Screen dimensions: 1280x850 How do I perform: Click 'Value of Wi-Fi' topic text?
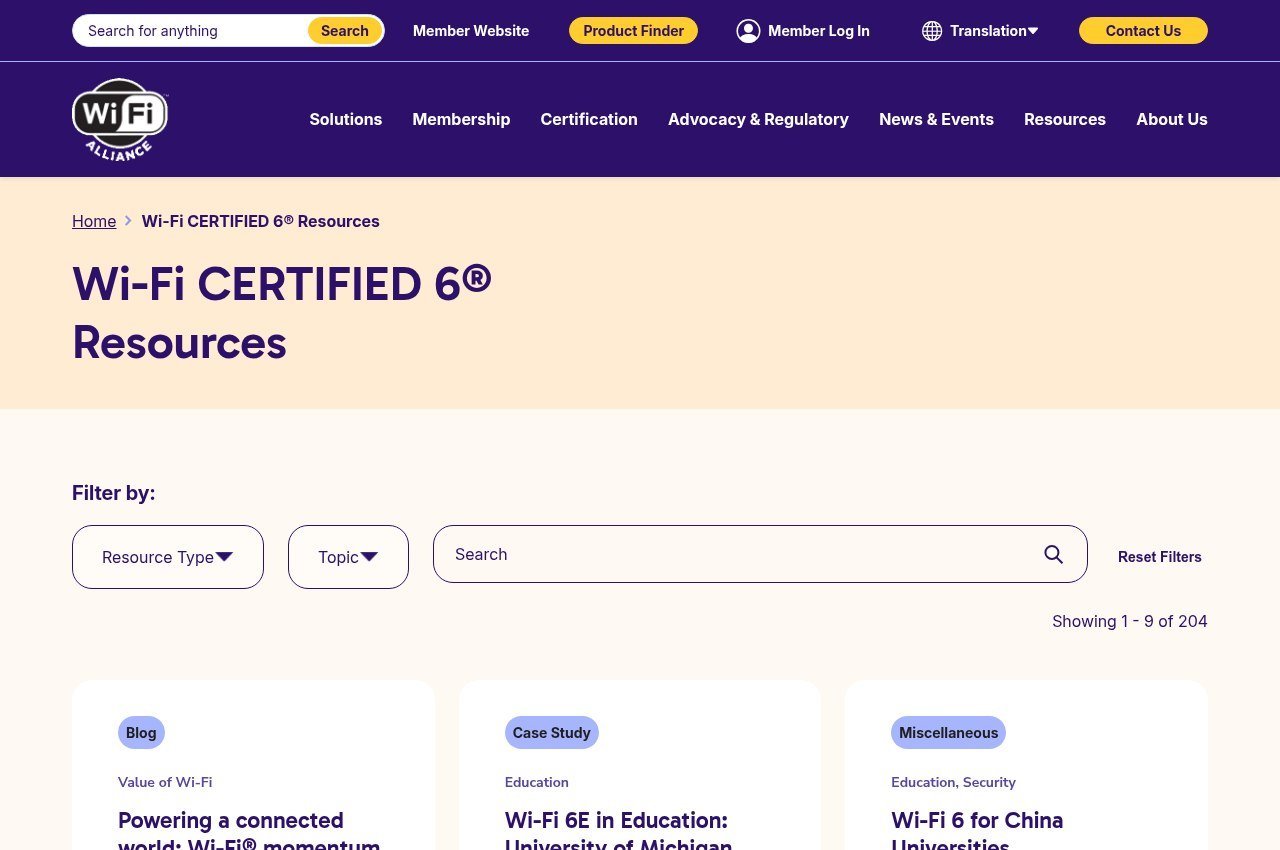click(x=165, y=782)
